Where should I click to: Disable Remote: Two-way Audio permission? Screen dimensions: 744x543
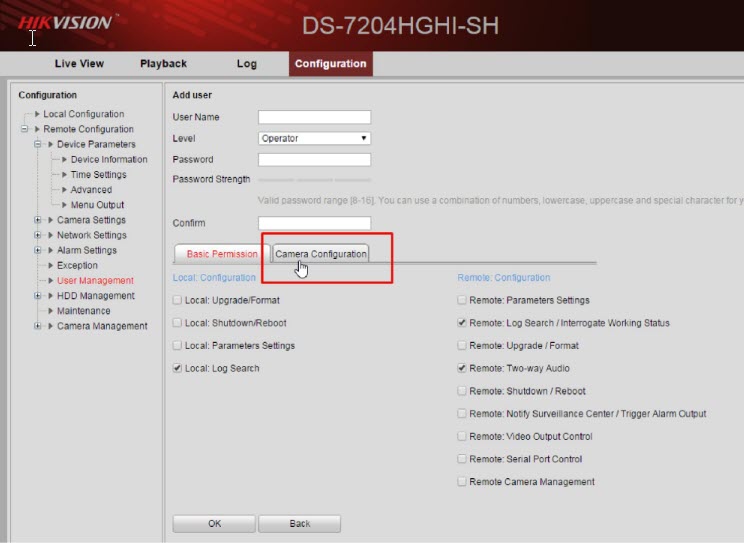click(462, 369)
